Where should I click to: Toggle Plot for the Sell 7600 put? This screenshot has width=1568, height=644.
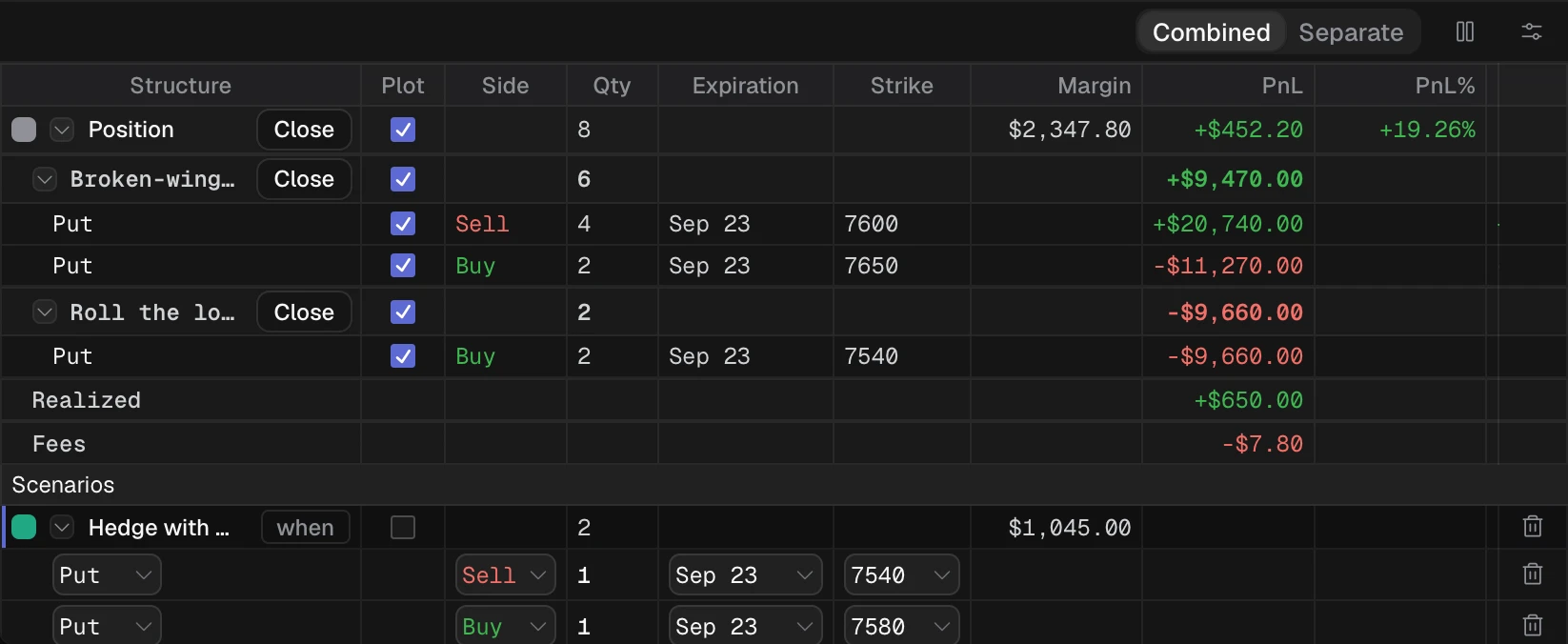click(x=403, y=224)
